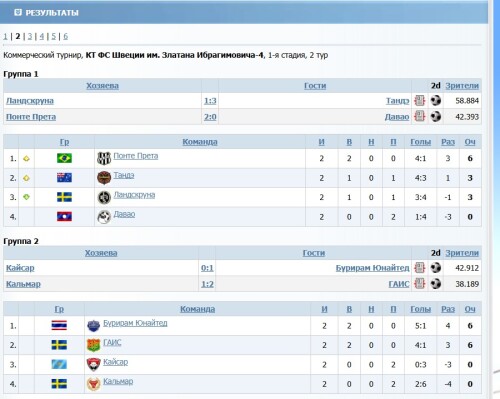
Task: Click Thailand flag next to Бурирам Юнайтед
Action: pos(59,325)
